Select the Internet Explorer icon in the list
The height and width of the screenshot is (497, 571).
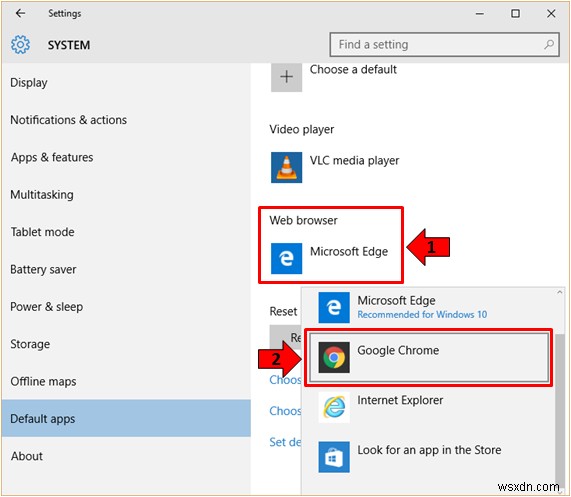pyautogui.click(x=334, y=407)
